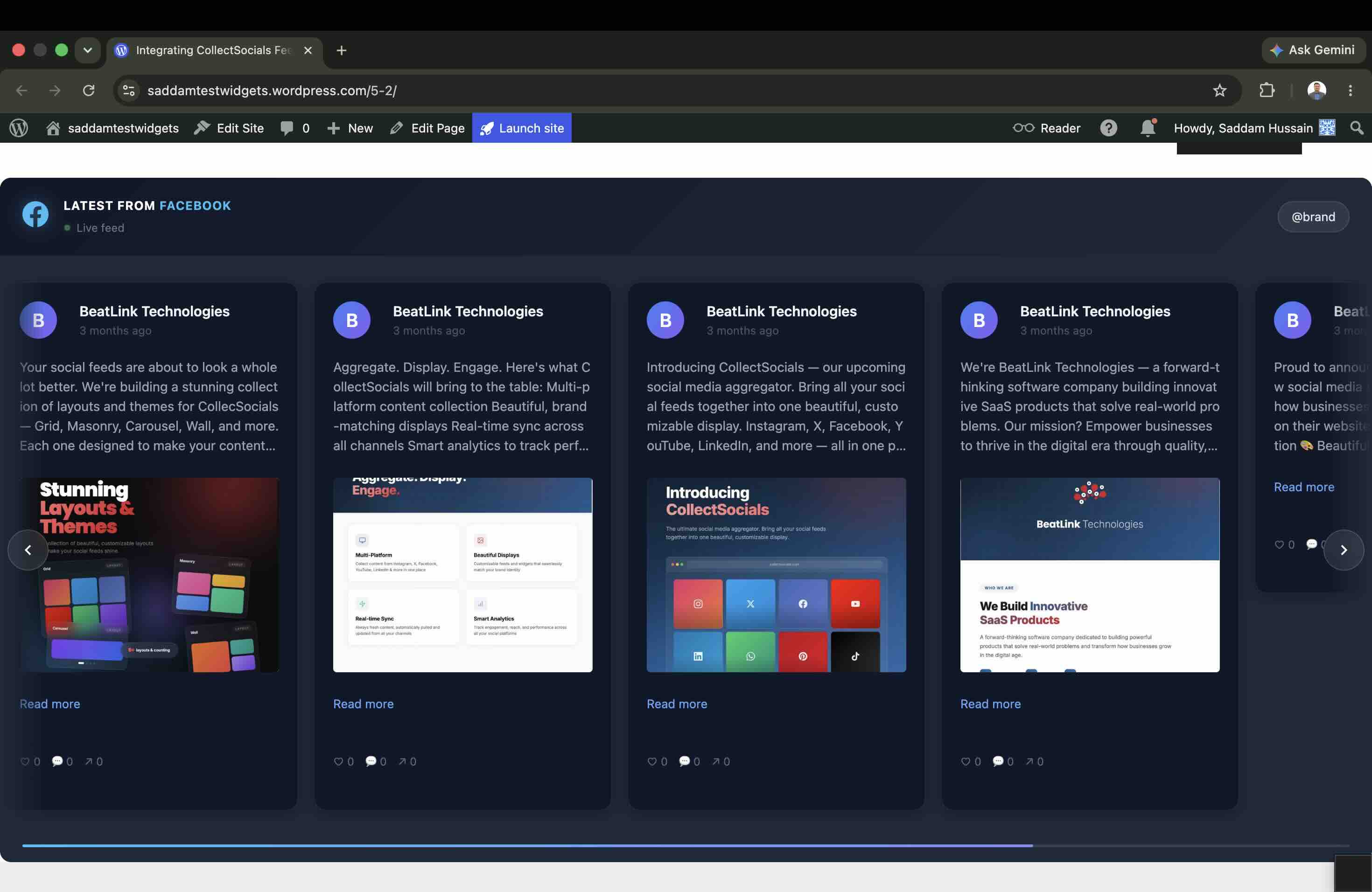Screen dimensions: 1372x892
Task: Open the Howdy, Saddam Hussain account menu
Action: 1254,128
